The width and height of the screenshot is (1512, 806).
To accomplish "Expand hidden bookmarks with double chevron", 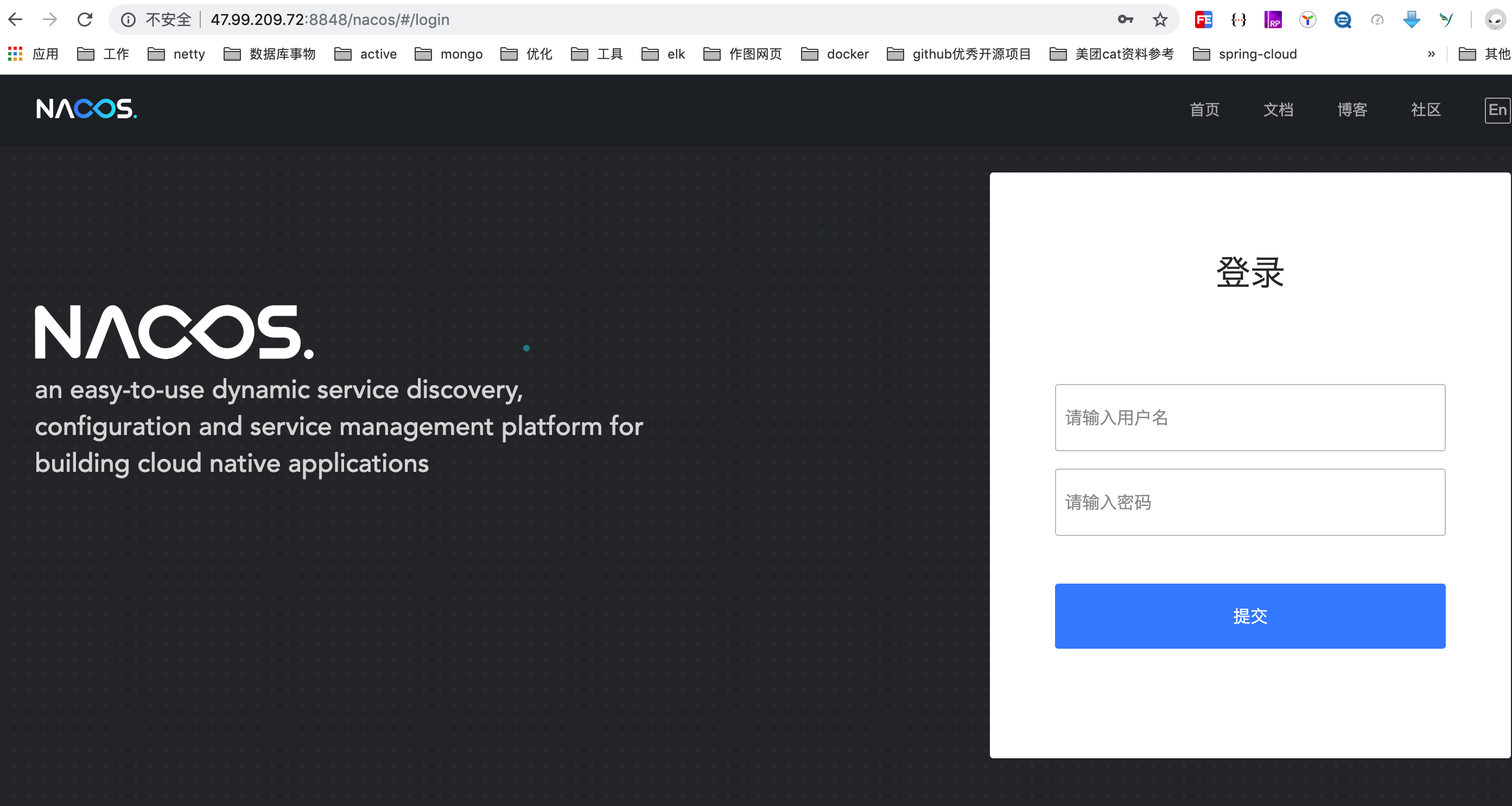I will coord(1431,54).
